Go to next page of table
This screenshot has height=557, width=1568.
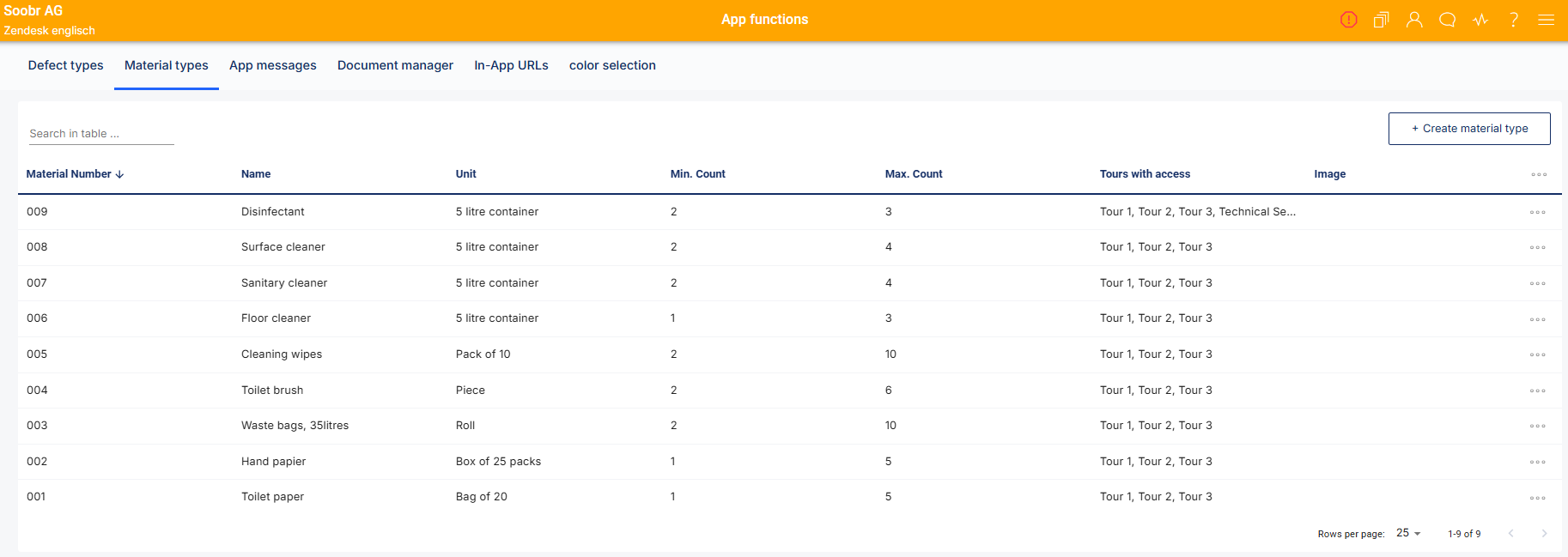click(1544, 534)
